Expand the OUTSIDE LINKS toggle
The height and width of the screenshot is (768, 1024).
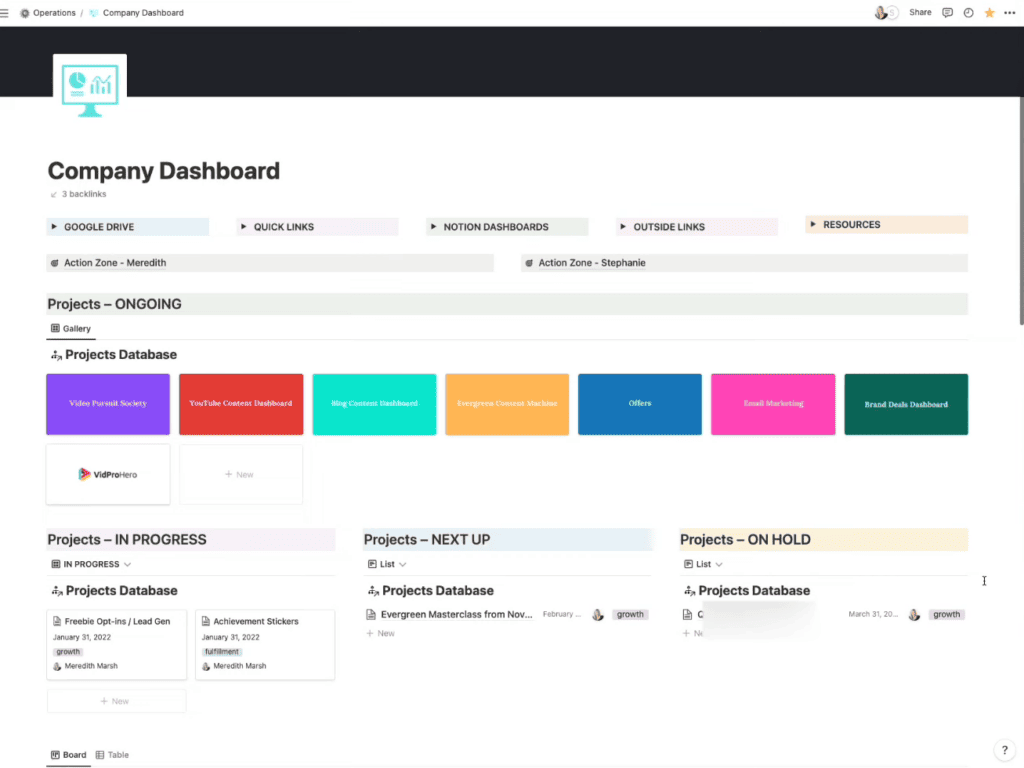click(623, 227)
